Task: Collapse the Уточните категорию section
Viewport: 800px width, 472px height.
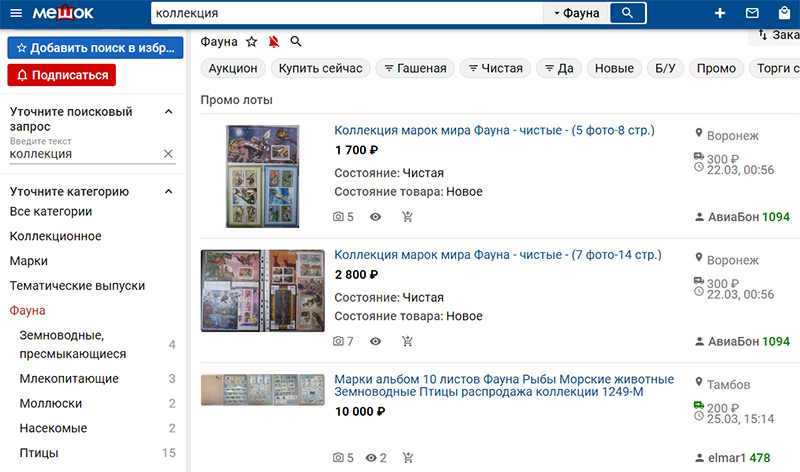Action: pyautogui.click(x=169, y=192)
